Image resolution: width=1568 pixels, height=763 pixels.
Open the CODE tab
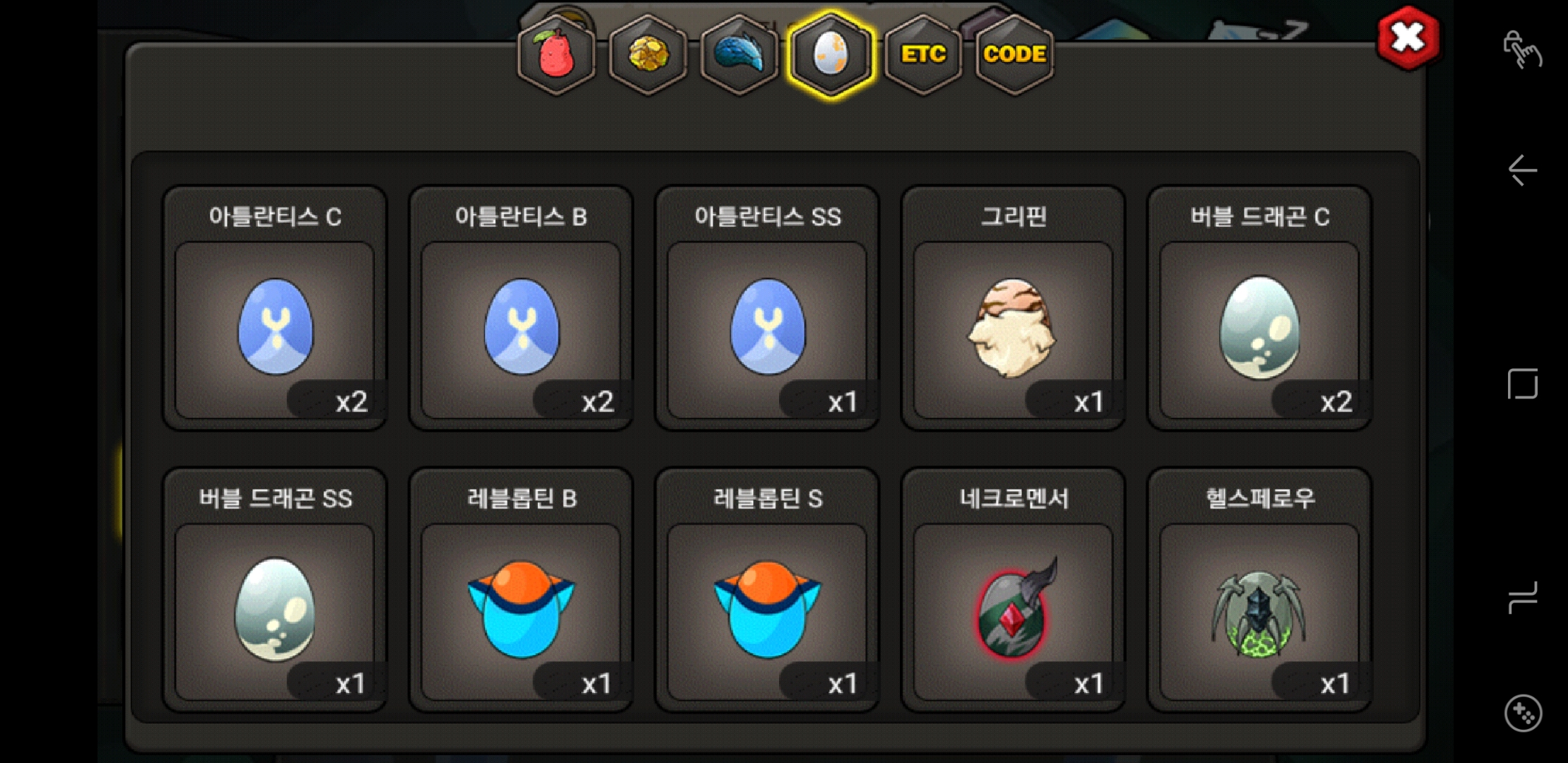pyautogui.click(x=1014, y=54)
